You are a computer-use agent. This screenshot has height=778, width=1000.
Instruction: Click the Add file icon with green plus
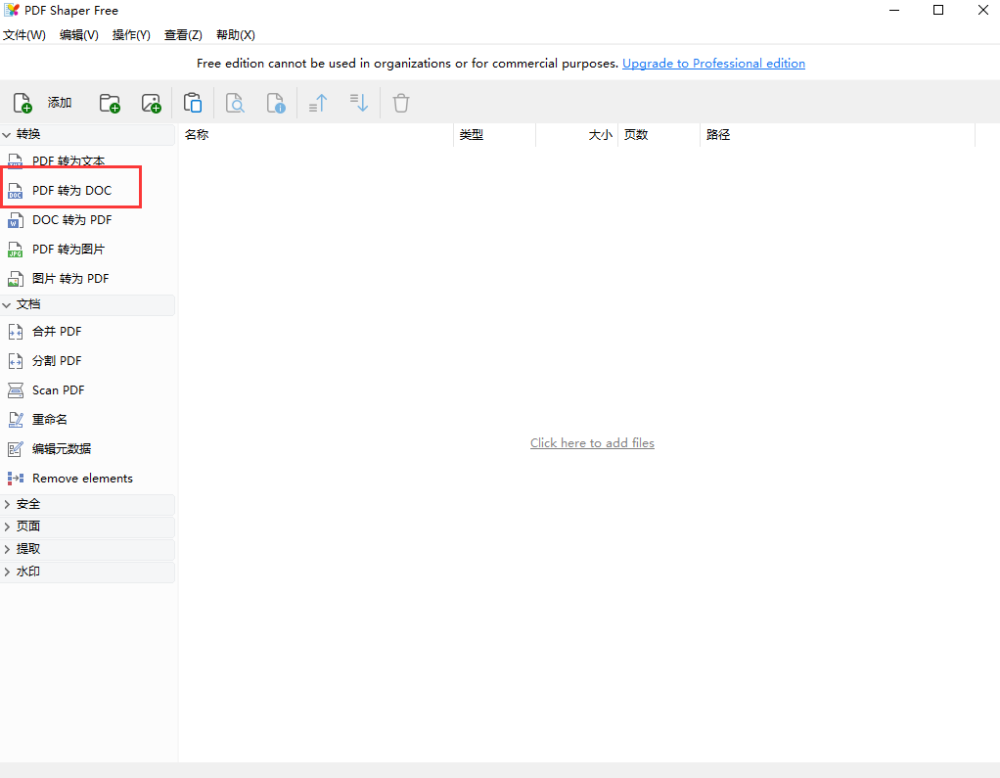tap(22, 103)
